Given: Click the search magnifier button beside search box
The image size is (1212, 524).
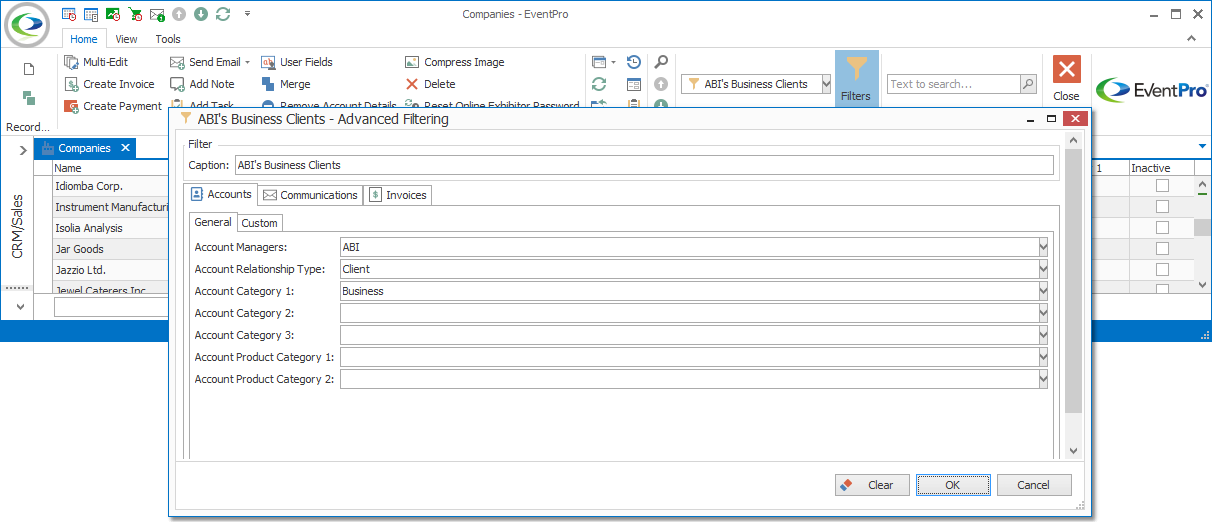Looking at the screenshot, I should (x=1028, y=84).
